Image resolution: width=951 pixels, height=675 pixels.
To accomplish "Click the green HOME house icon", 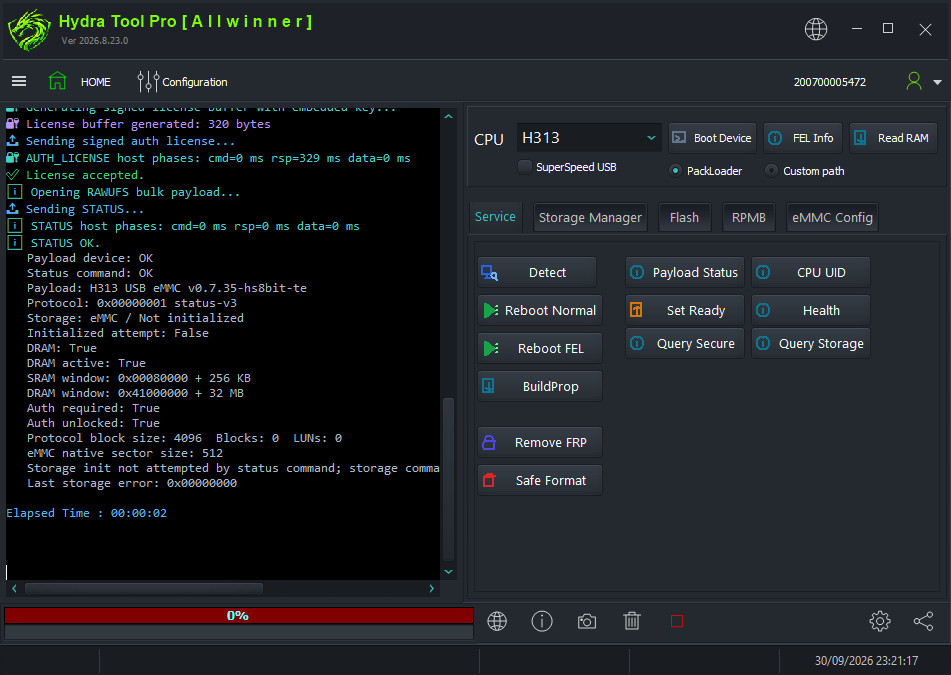I will [57, 81].
